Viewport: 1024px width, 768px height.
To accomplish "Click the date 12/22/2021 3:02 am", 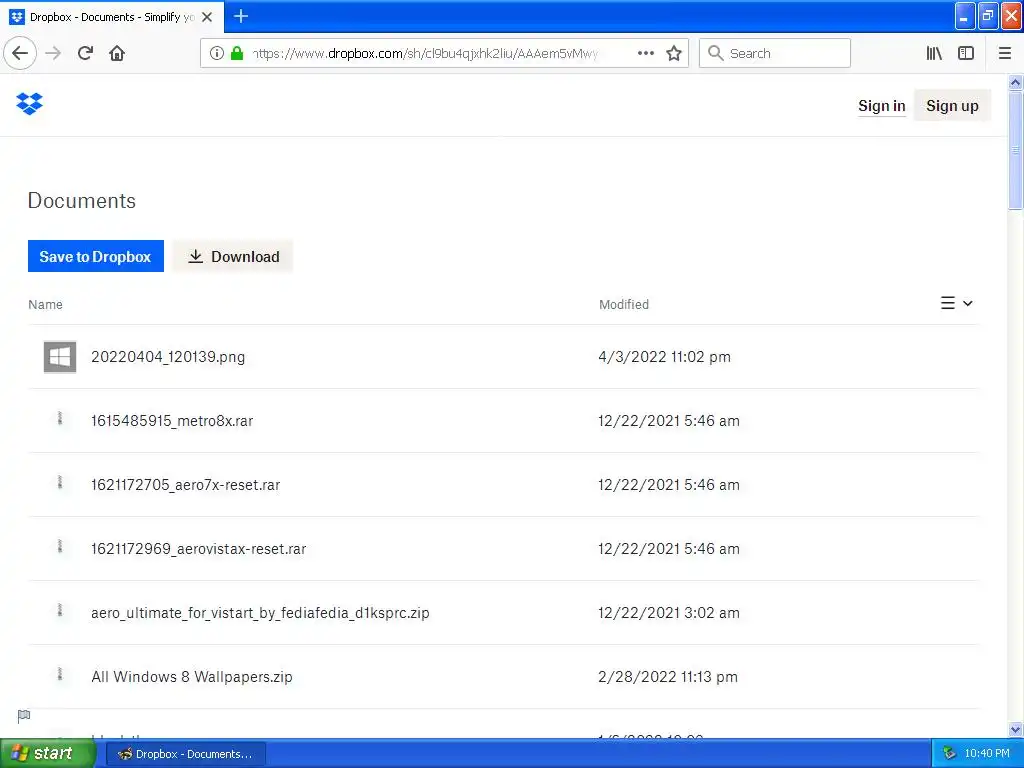I will [x=669, y=613].
